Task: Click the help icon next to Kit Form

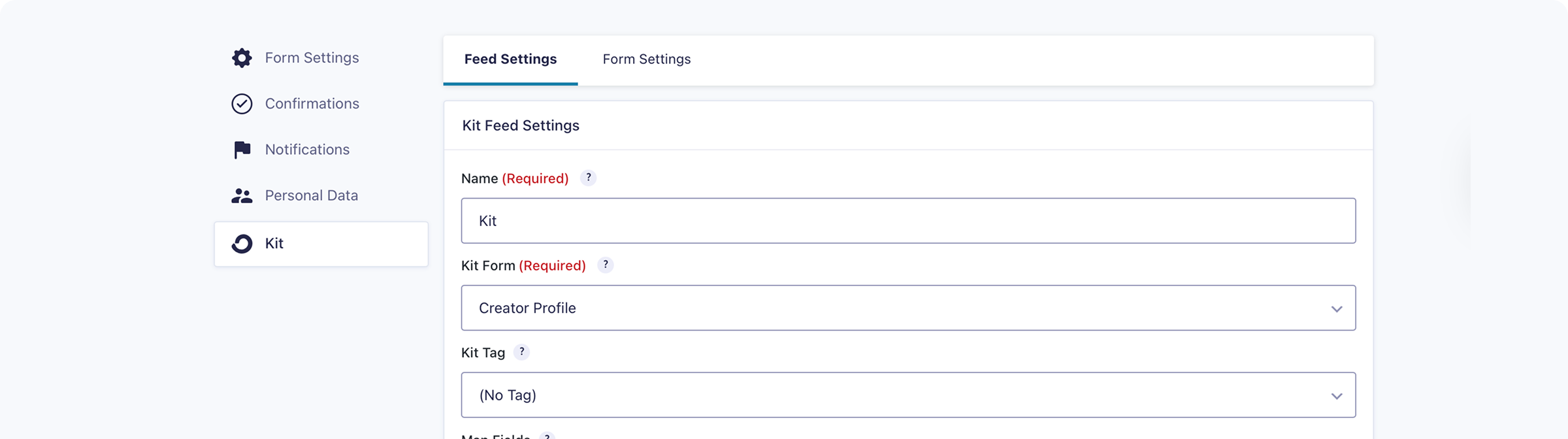Action: 606,265
